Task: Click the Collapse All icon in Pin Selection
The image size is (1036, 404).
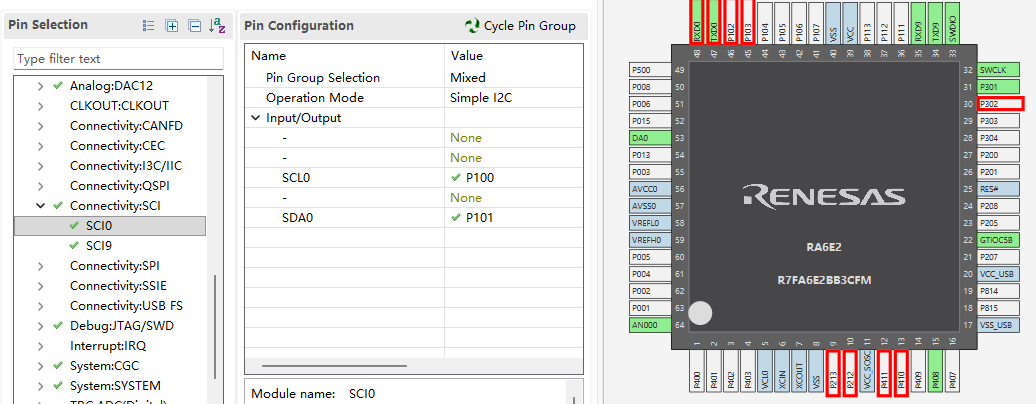Action: (194, 26)
